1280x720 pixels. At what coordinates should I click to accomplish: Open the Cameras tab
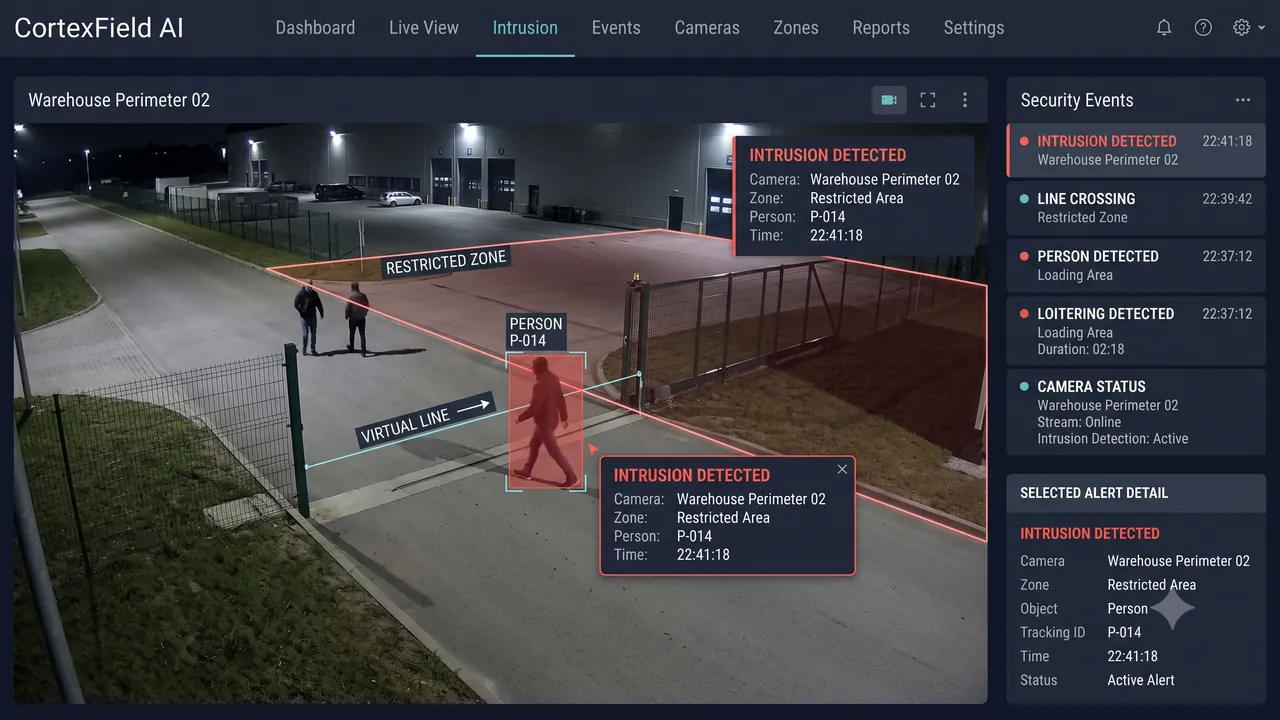pos(707,28)
